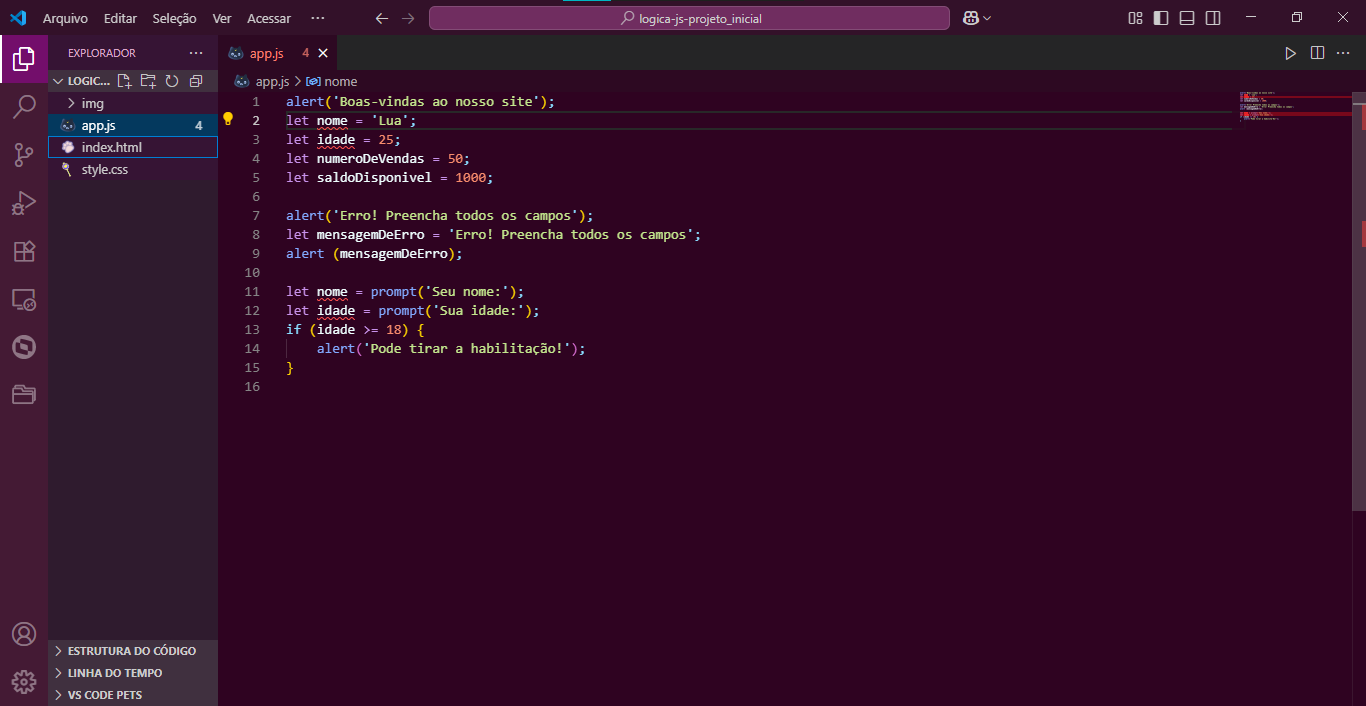
Task: Collapse the LOGIC... project folder section
Action: (x=57, y=81)
